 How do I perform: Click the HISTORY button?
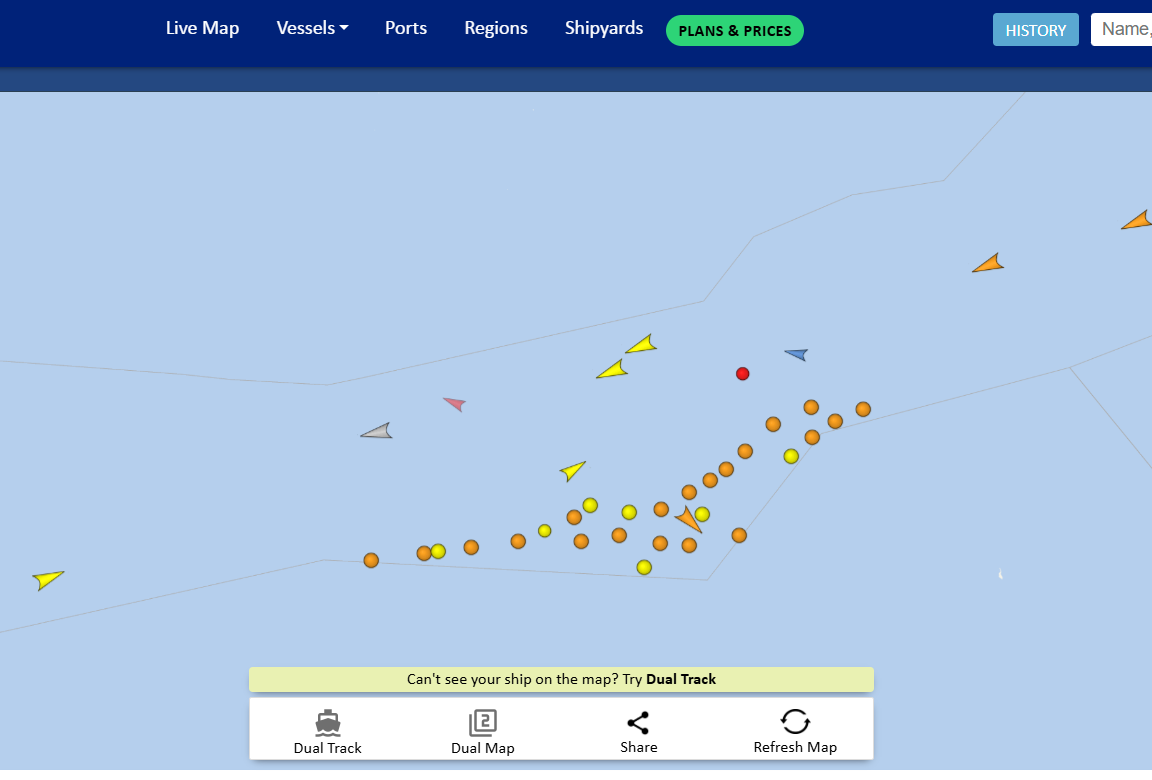(x=1035, y=30)
